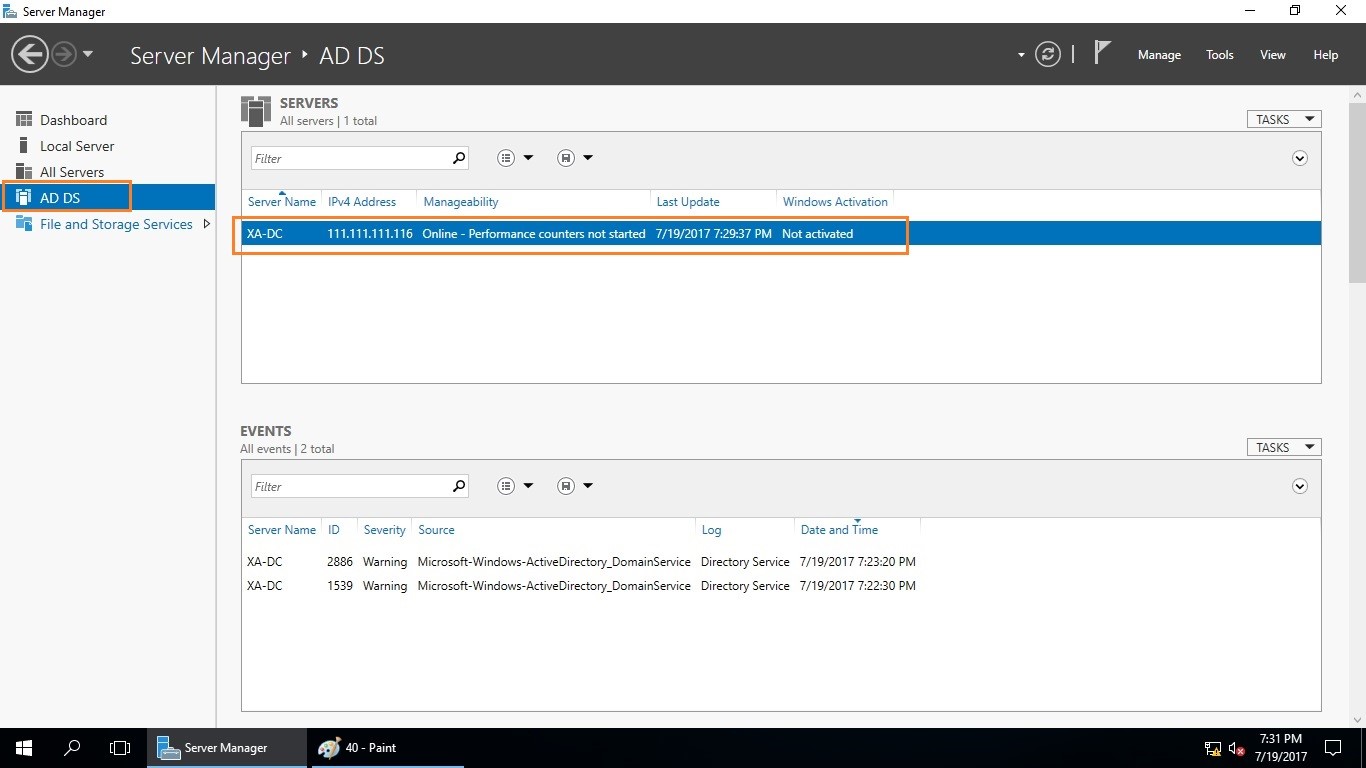Viewport: 1366px width, 768px height.
Task: Open dropdown arrow beside Events save-query icon
Action: tap(588, 486)
